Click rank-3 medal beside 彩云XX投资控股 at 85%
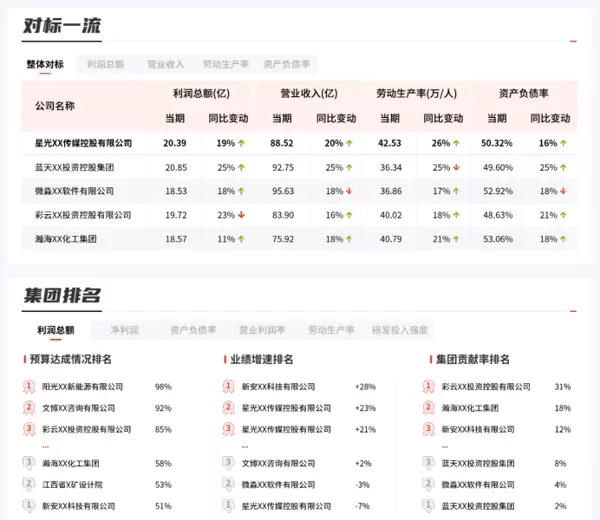The width and height of the screenshot is (600, 520). tap(29, 429)
